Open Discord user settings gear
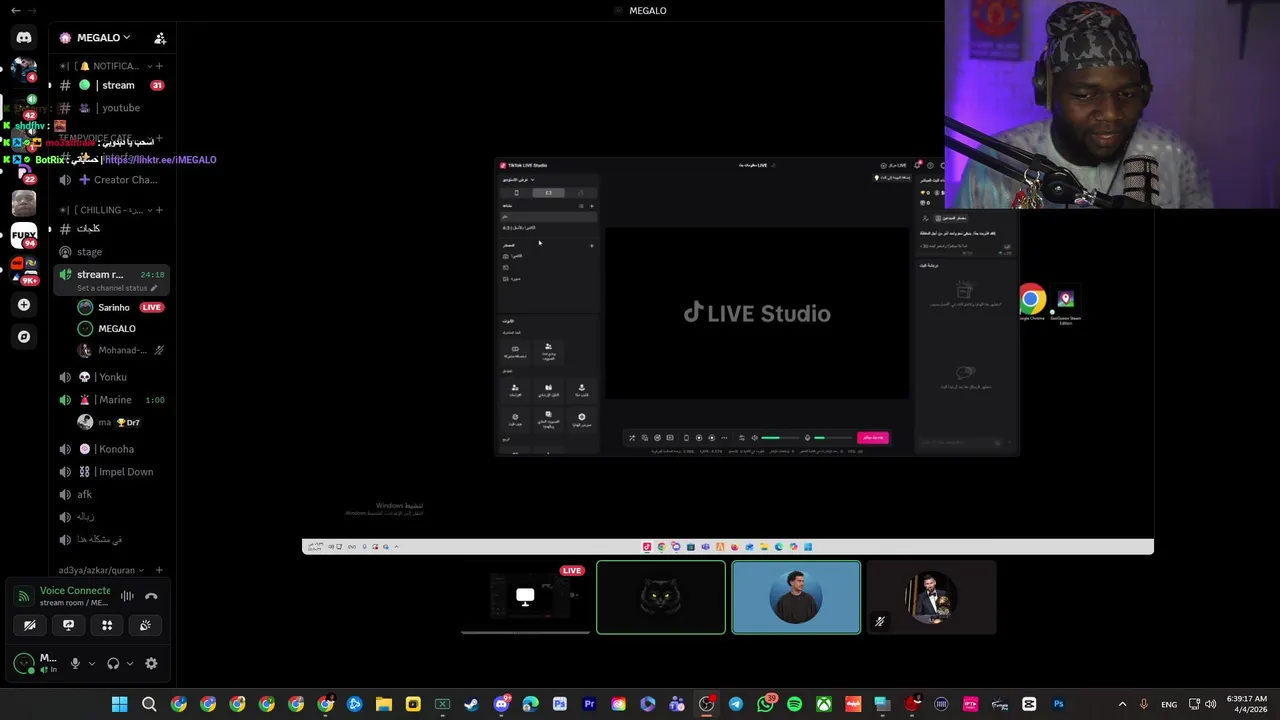 pyautogui.click(x=151, y=663)
